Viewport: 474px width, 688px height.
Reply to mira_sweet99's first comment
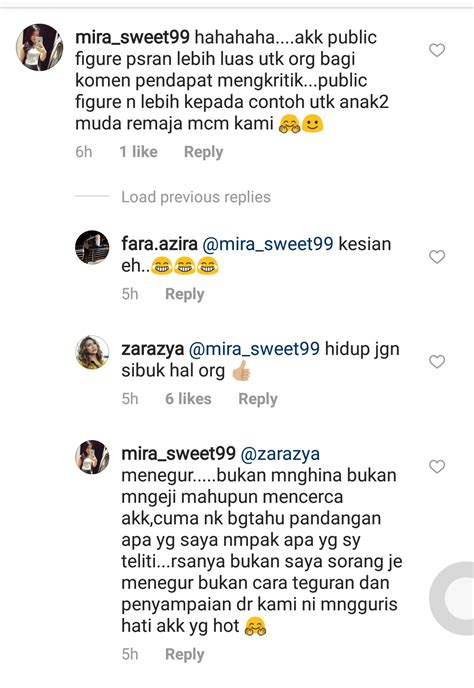(x=204, y=152)
